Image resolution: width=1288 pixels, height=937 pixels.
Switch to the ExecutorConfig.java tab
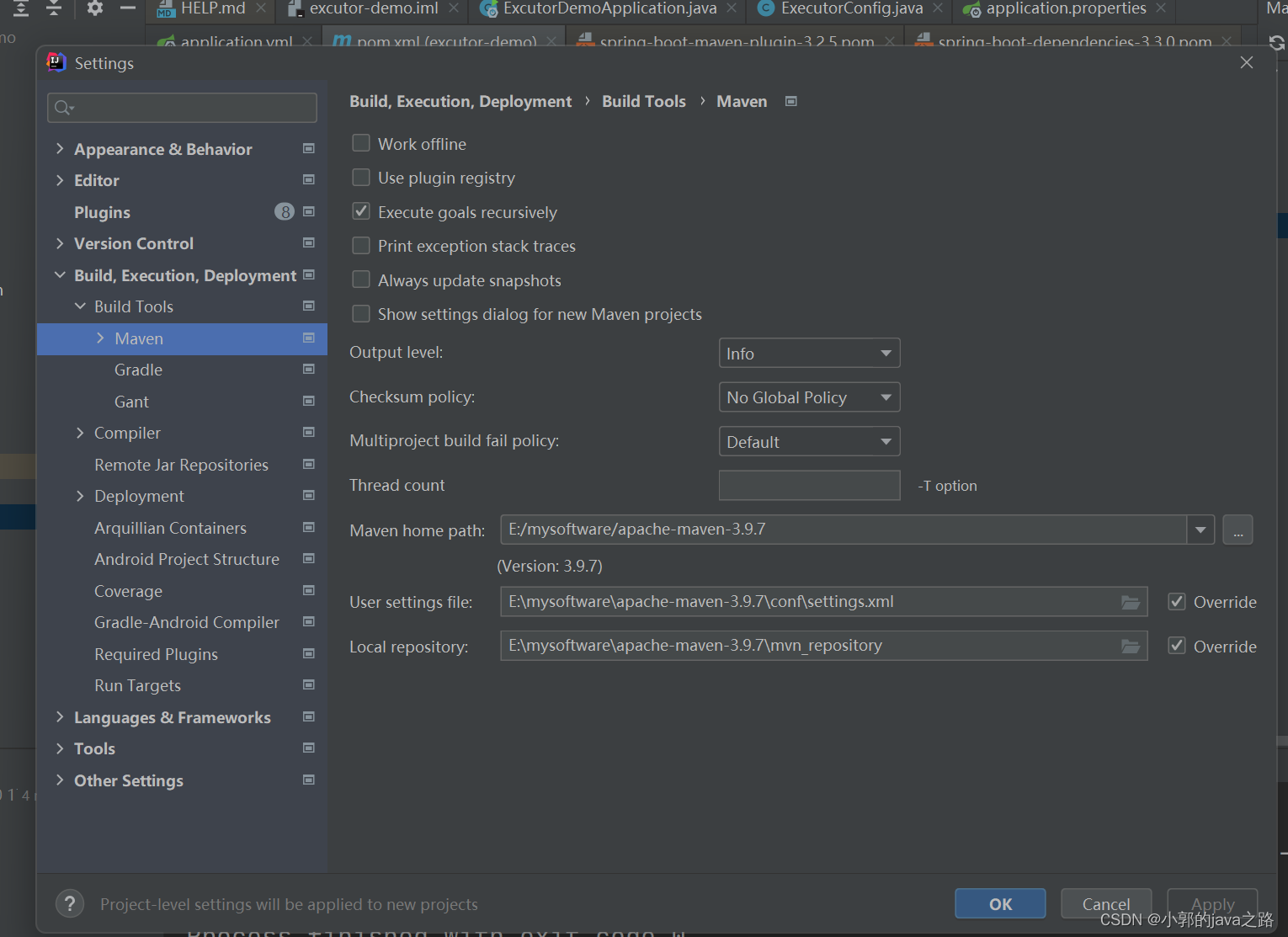(850, 9)
